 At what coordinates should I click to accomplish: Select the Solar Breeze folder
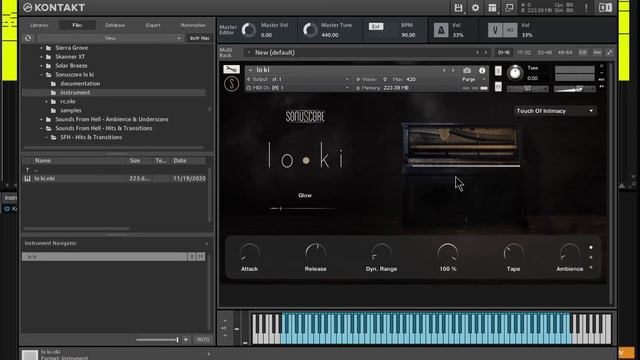pyautogui.click(x=71, y=66)
